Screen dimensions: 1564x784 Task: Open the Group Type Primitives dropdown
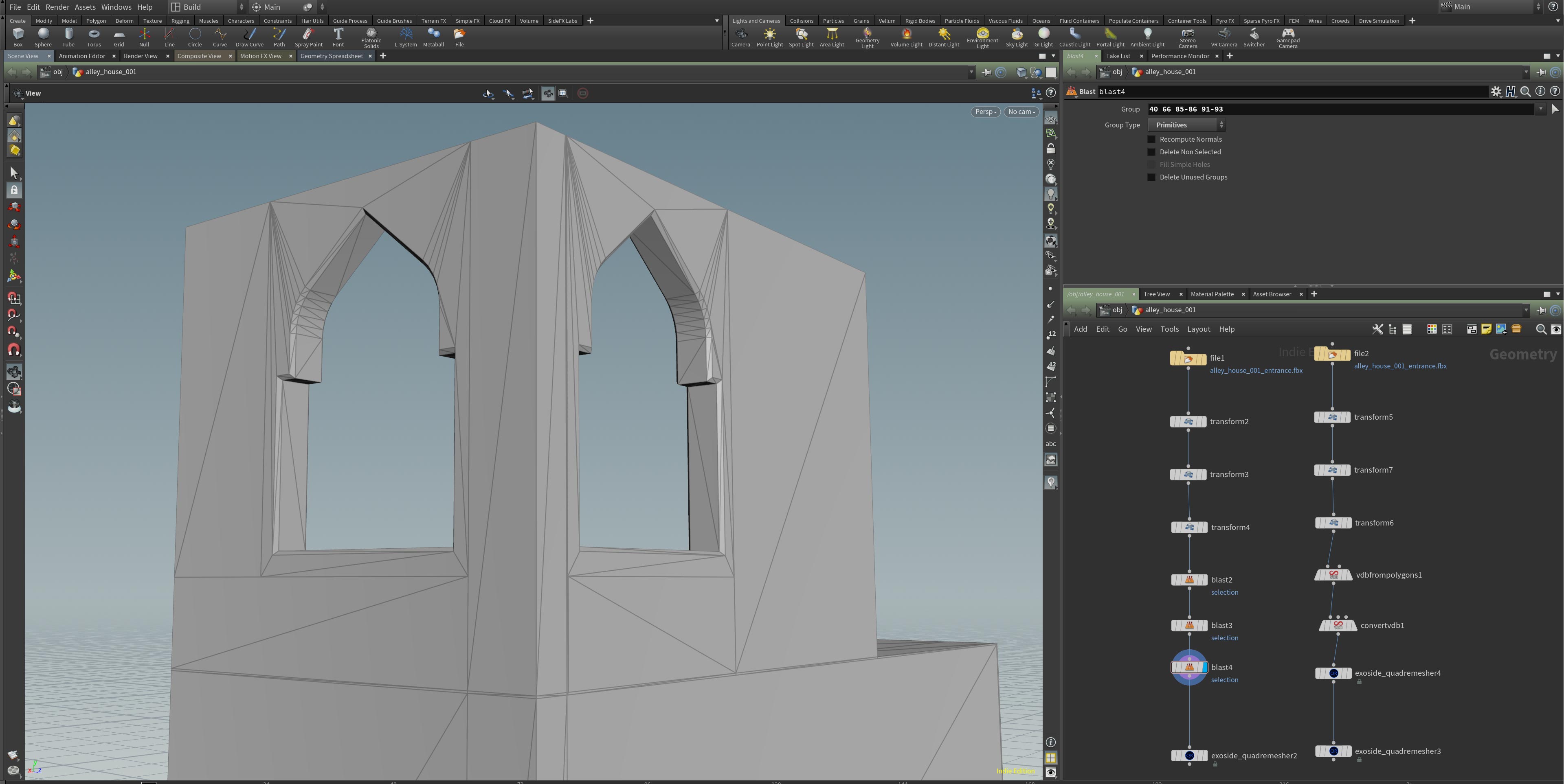pos(1186,125)
